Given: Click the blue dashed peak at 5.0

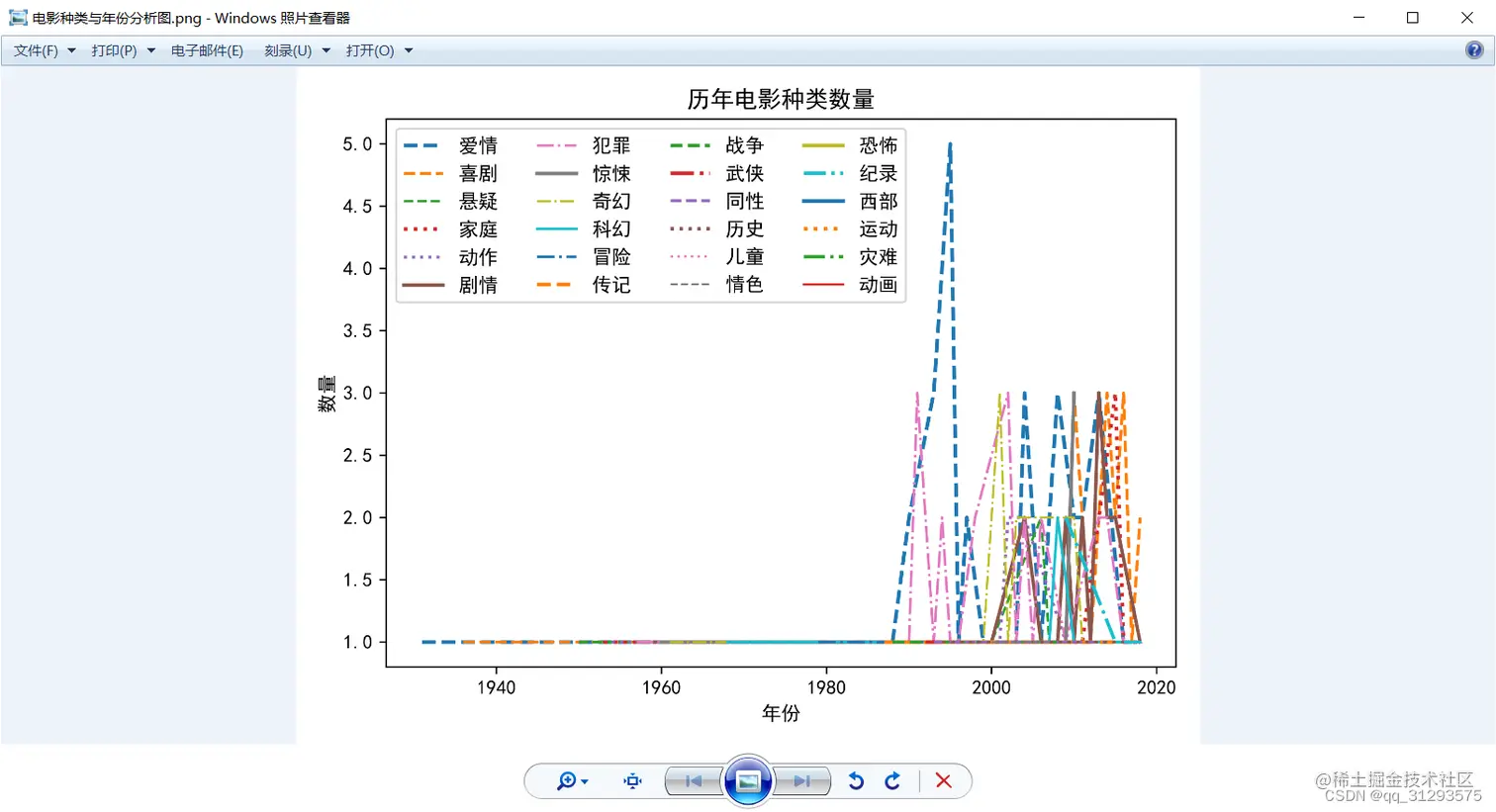Looking at the screenshot, I should (x=950, y=145).
